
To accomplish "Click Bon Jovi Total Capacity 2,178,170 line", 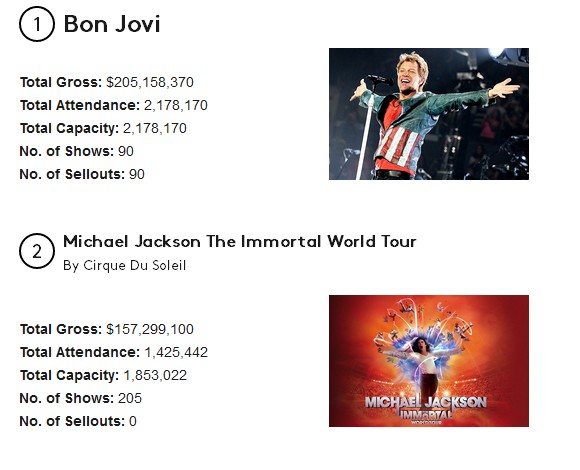I will [x=103, y=128].
